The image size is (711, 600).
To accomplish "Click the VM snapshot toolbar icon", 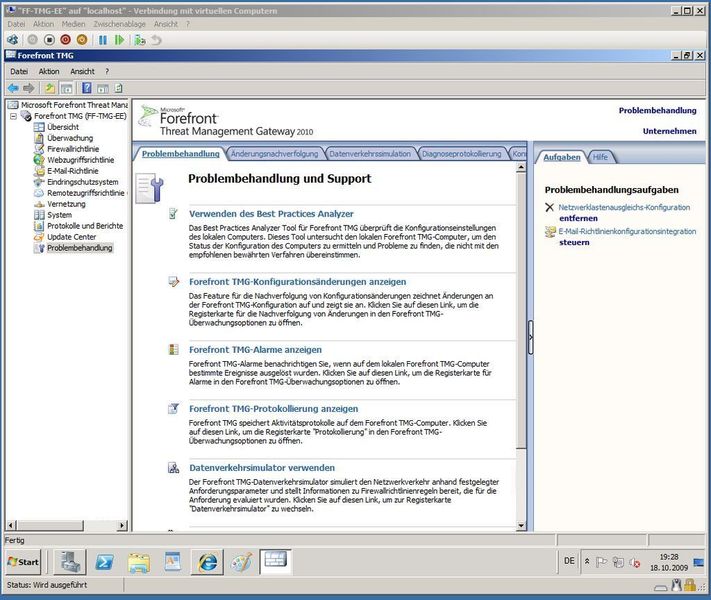I will (140, 40).
